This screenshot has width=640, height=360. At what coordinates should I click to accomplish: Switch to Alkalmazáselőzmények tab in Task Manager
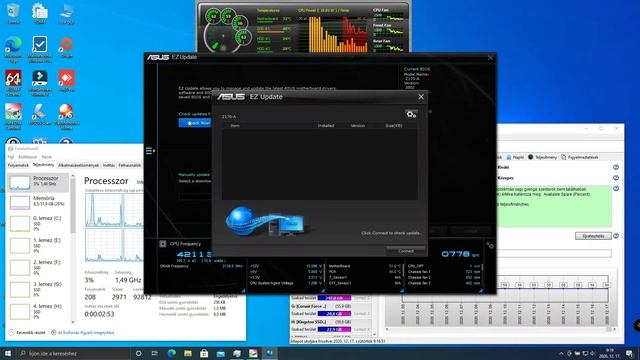coord(78,165)
